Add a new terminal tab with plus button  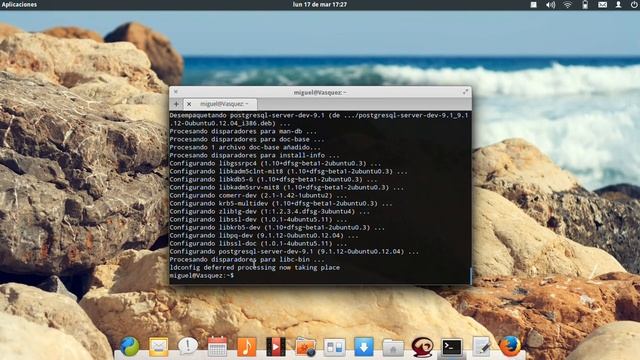point(176,104)
